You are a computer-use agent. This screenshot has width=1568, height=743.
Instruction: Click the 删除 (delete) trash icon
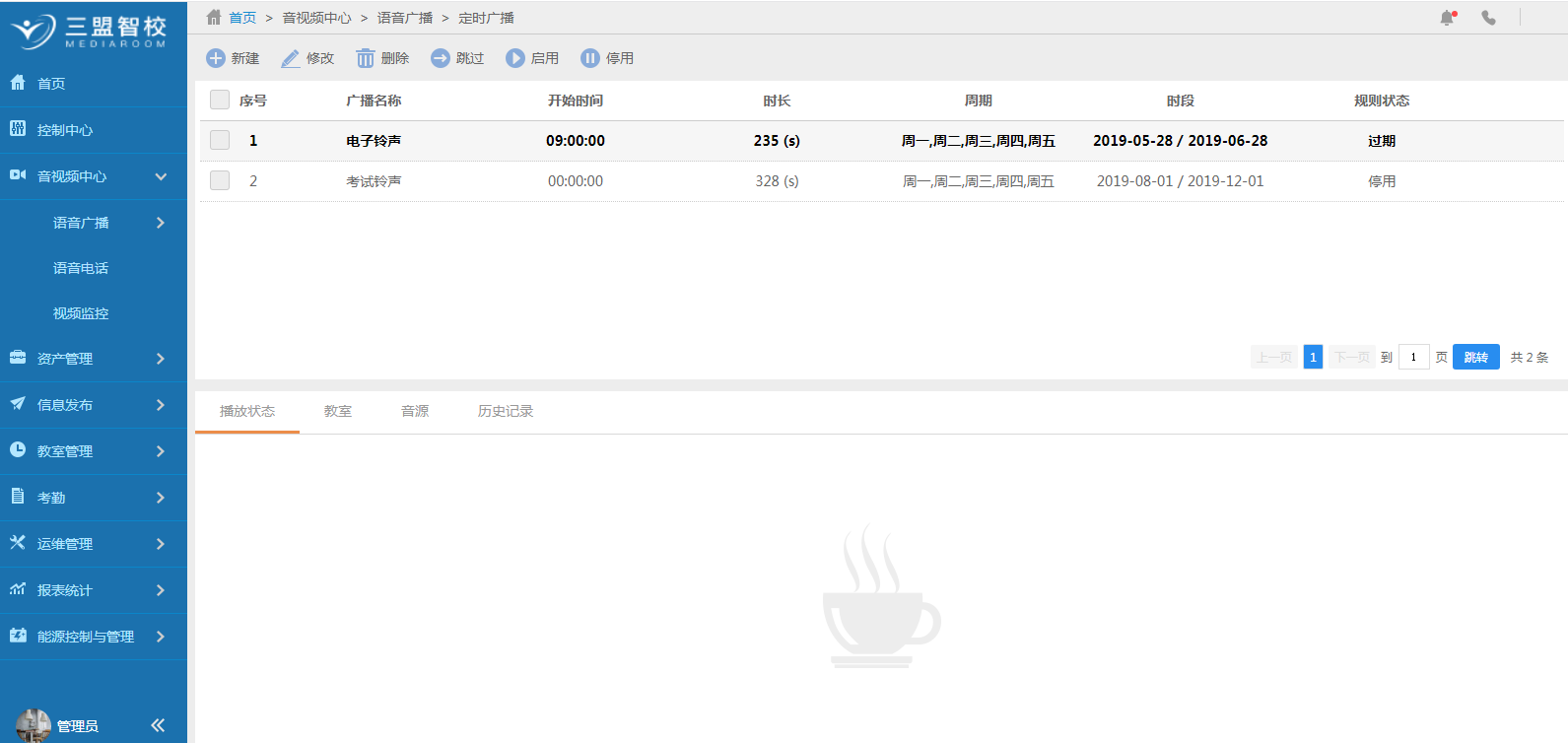coord(366,59)
